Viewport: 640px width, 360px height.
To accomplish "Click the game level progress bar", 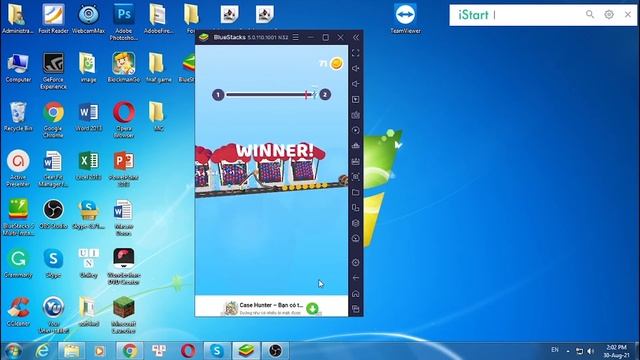I will (x=271, y=95).
